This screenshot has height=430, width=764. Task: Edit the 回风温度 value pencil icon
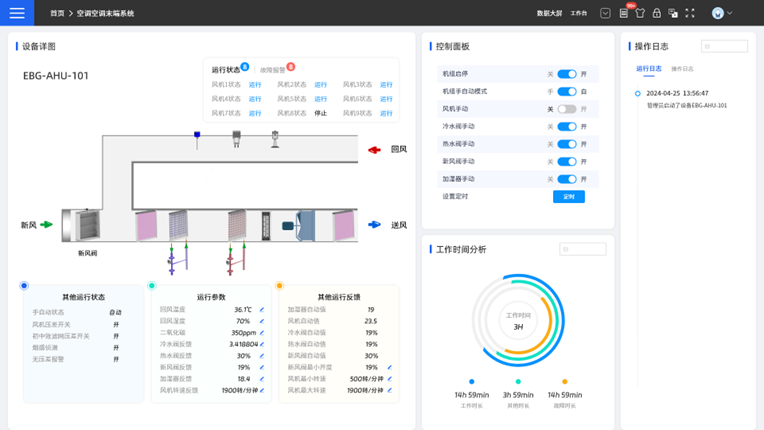262,310
